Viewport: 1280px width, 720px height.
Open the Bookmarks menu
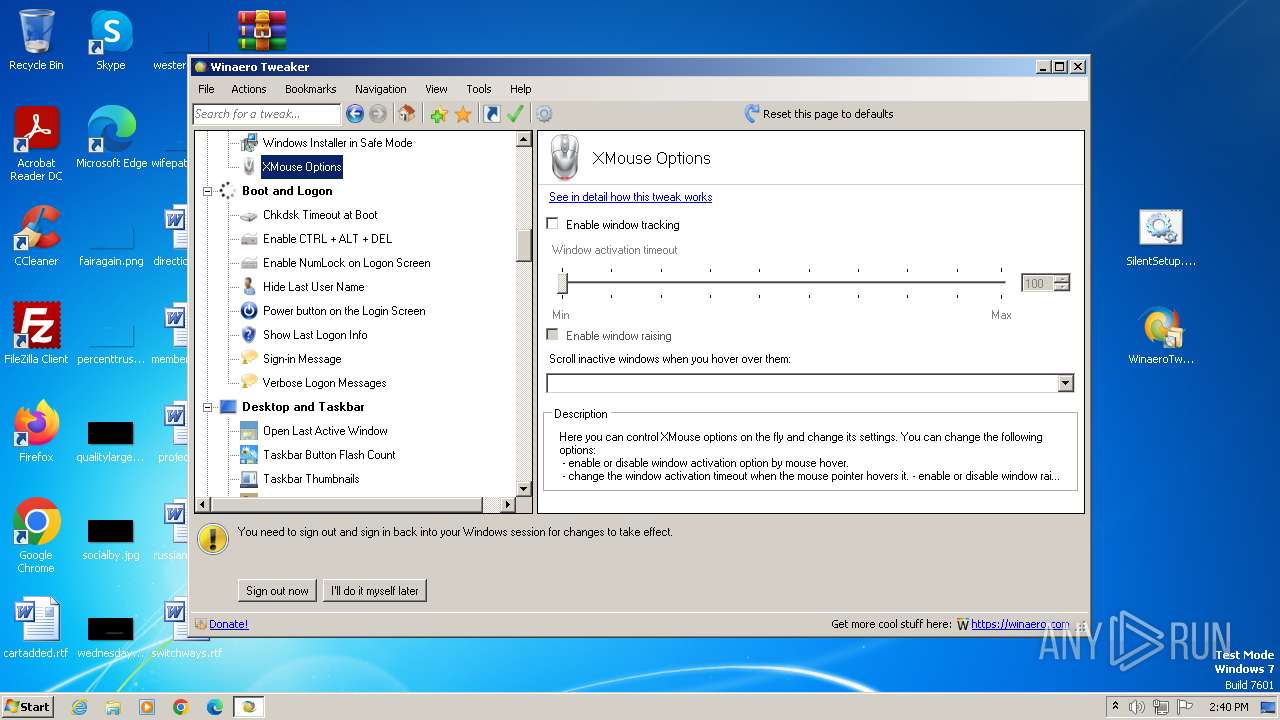[310, 89]
